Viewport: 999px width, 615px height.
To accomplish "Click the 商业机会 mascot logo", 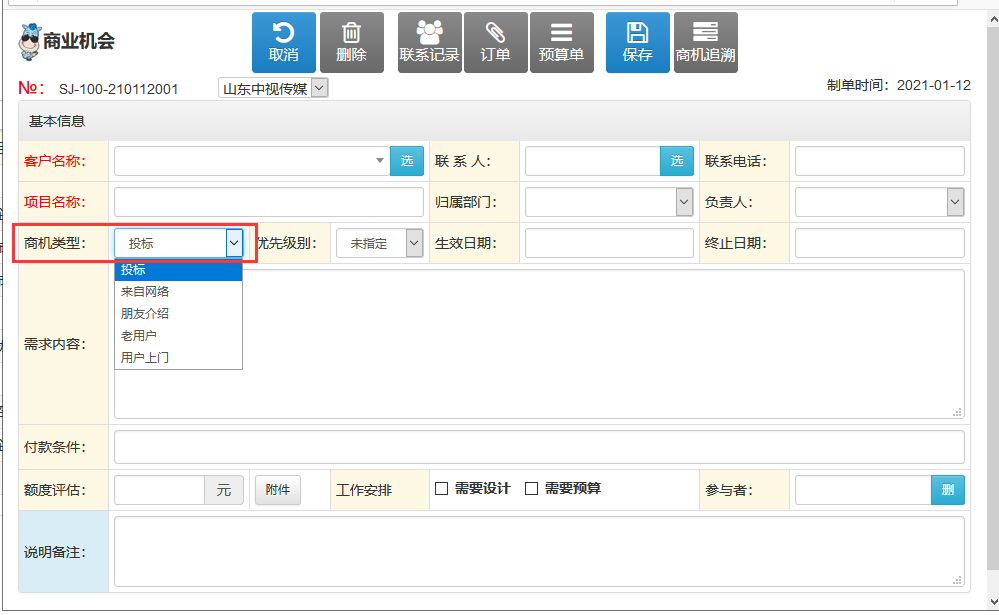I will tap(29, 42).
